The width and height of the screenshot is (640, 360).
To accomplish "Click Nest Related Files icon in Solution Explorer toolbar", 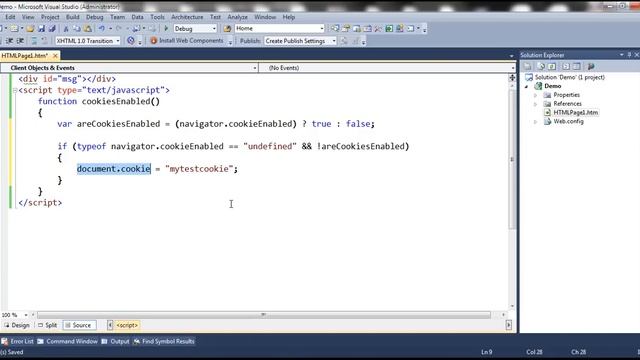I will point(566,66).
